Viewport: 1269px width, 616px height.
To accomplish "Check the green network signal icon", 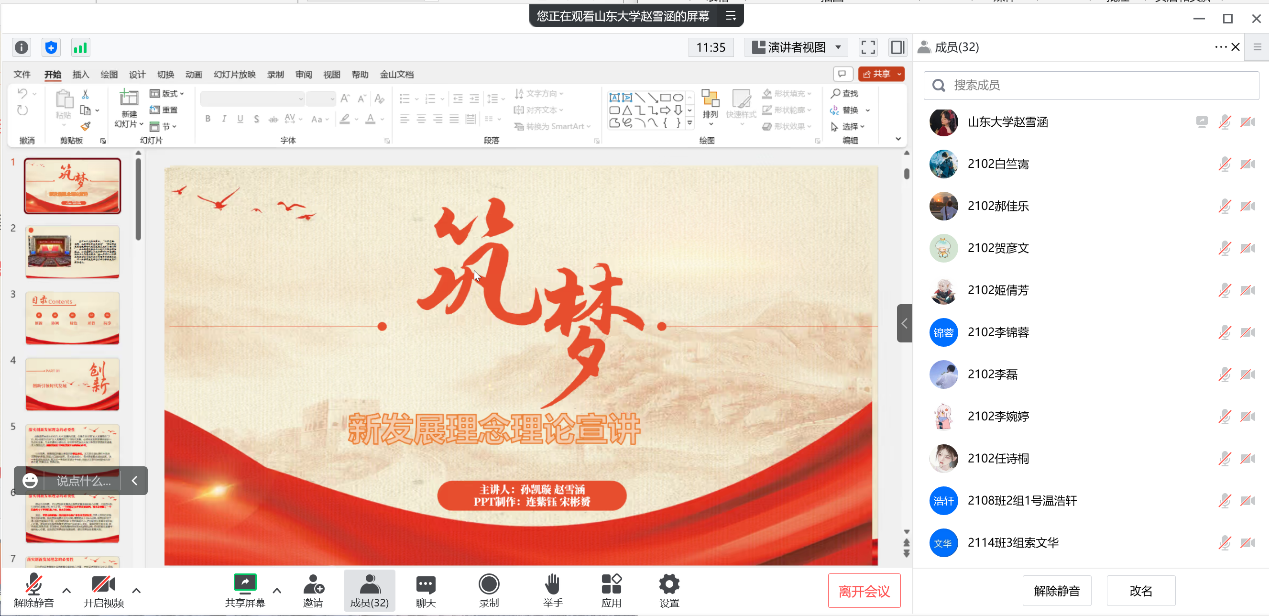I will click(80, 47).
